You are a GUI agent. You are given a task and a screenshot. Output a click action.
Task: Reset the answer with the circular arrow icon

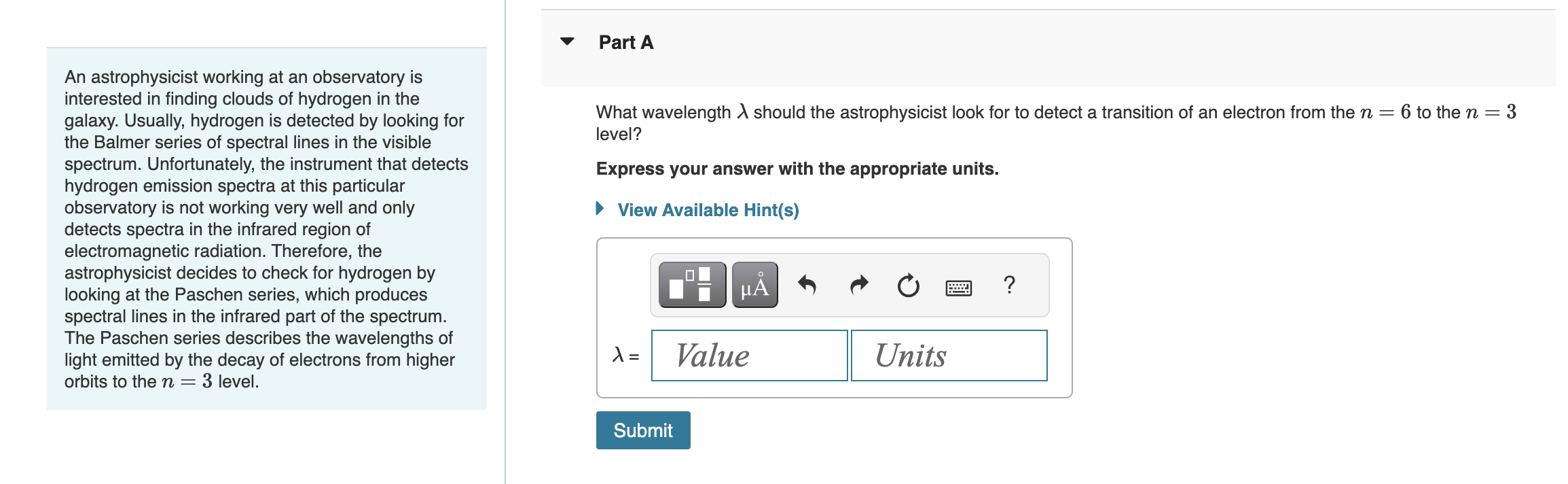click(x=908, y=285)
